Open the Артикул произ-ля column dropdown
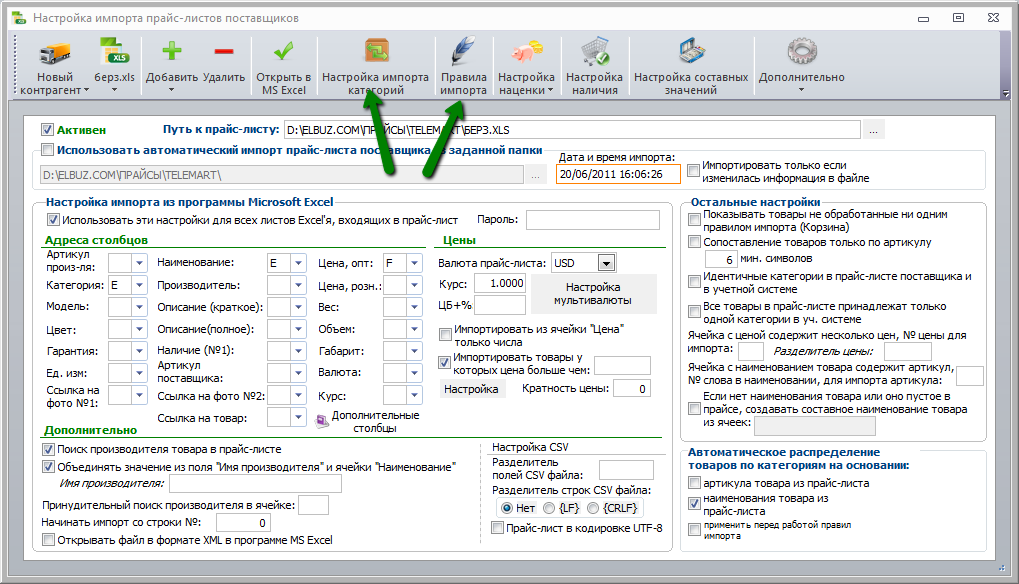This screenshot has width=1019, height=584. (x=140, y=263)
